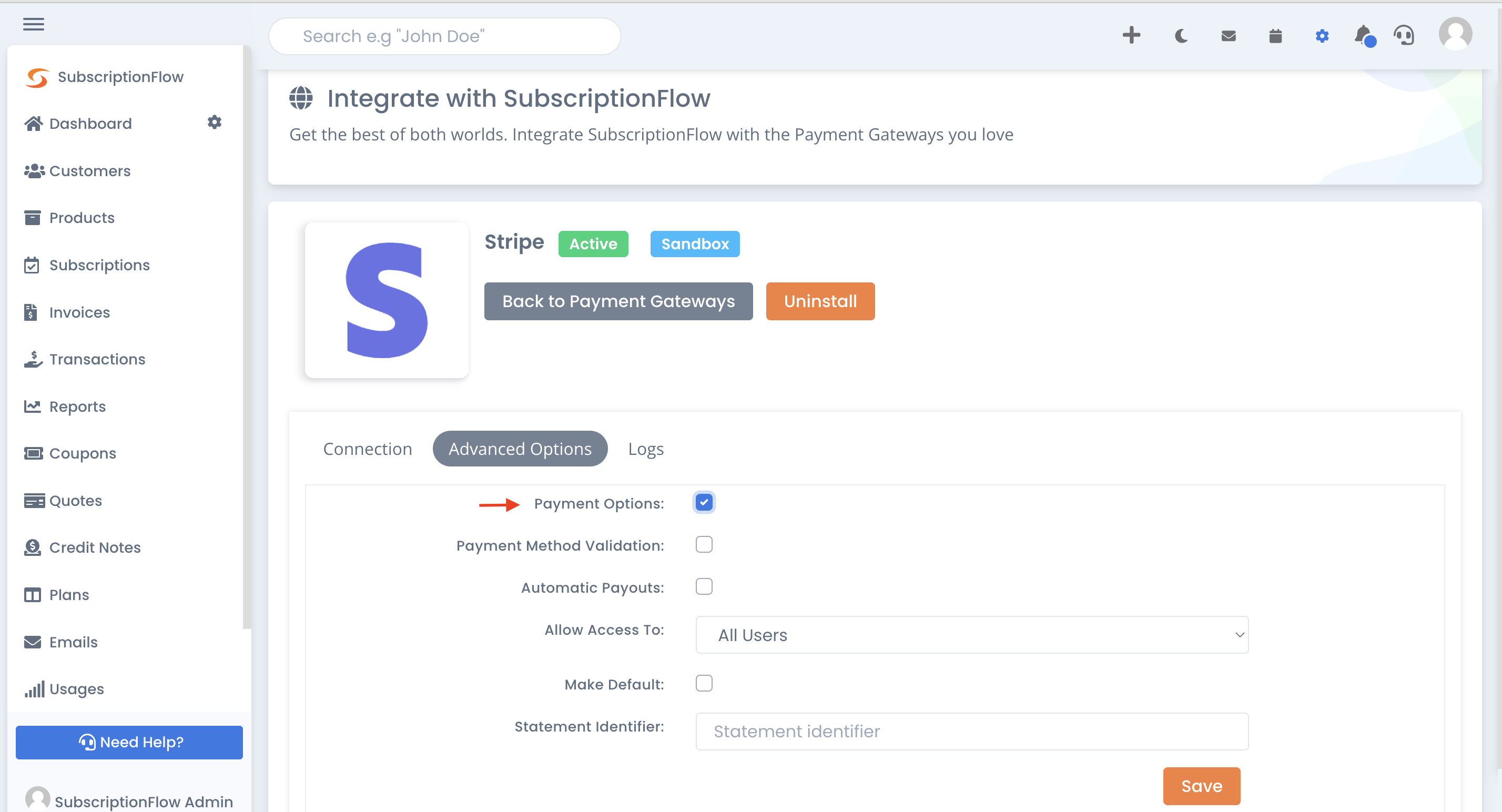The width and height of the screenshot is (1502, 812).
Task: Click the Need Help? button
Action: click(x=129, y=742)
